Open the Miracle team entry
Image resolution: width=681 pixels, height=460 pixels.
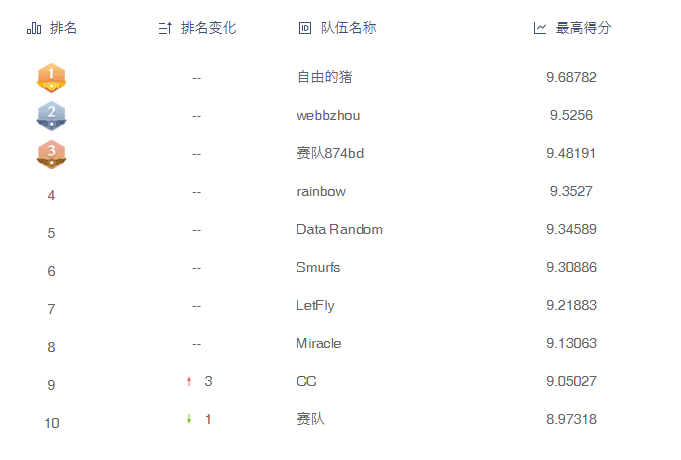tap(318, 343)
